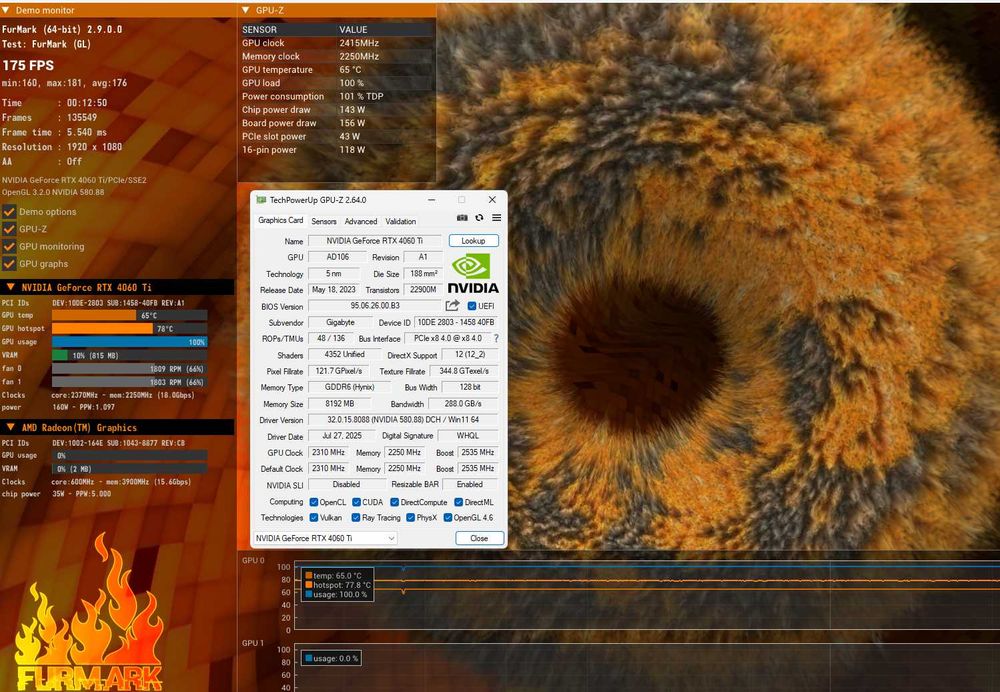The height and width of the screenshot is (692, 1000).
Task: Click the Bus Interface question mark
Action: 496,339
